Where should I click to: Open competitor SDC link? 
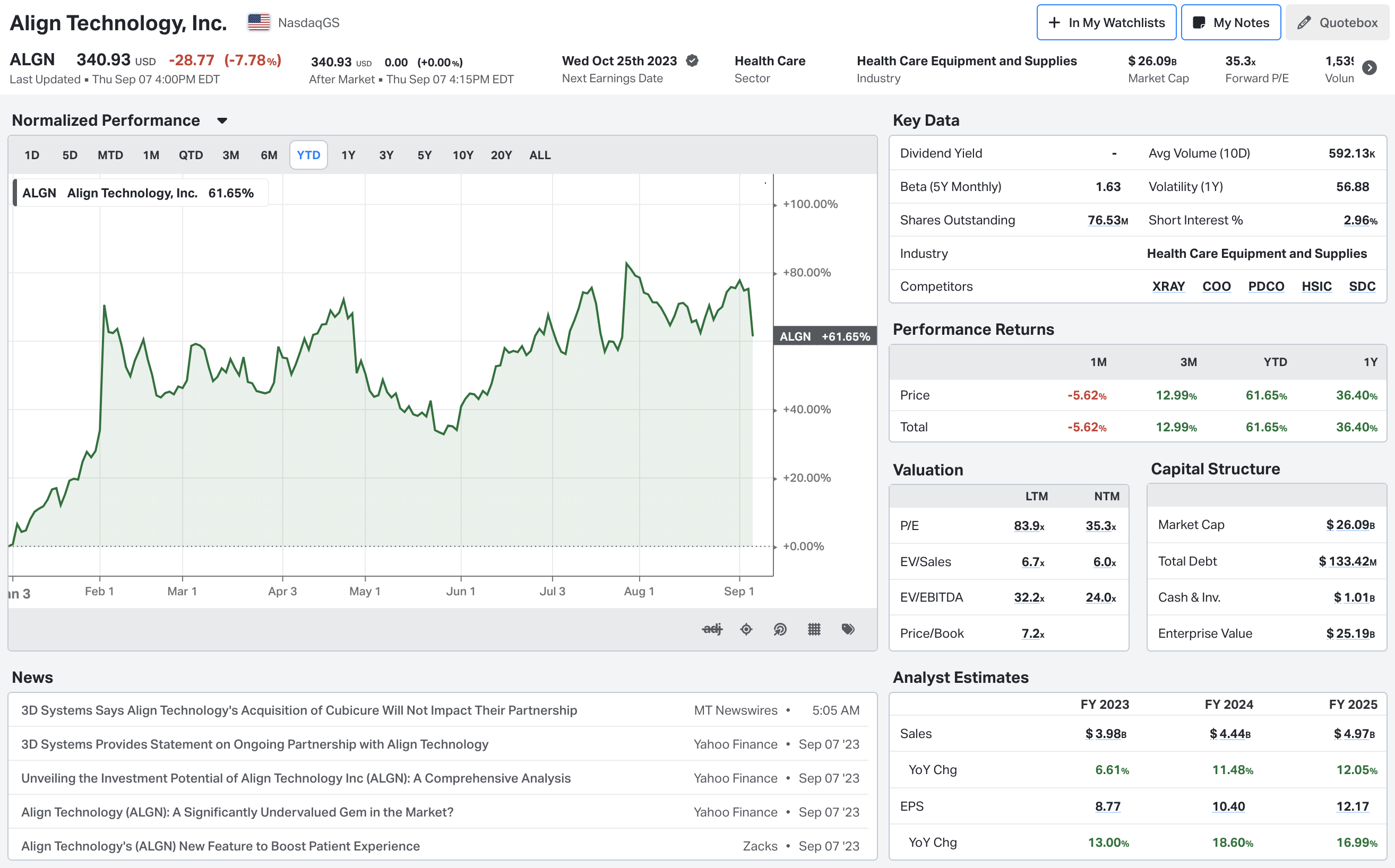pos(1362,287)
